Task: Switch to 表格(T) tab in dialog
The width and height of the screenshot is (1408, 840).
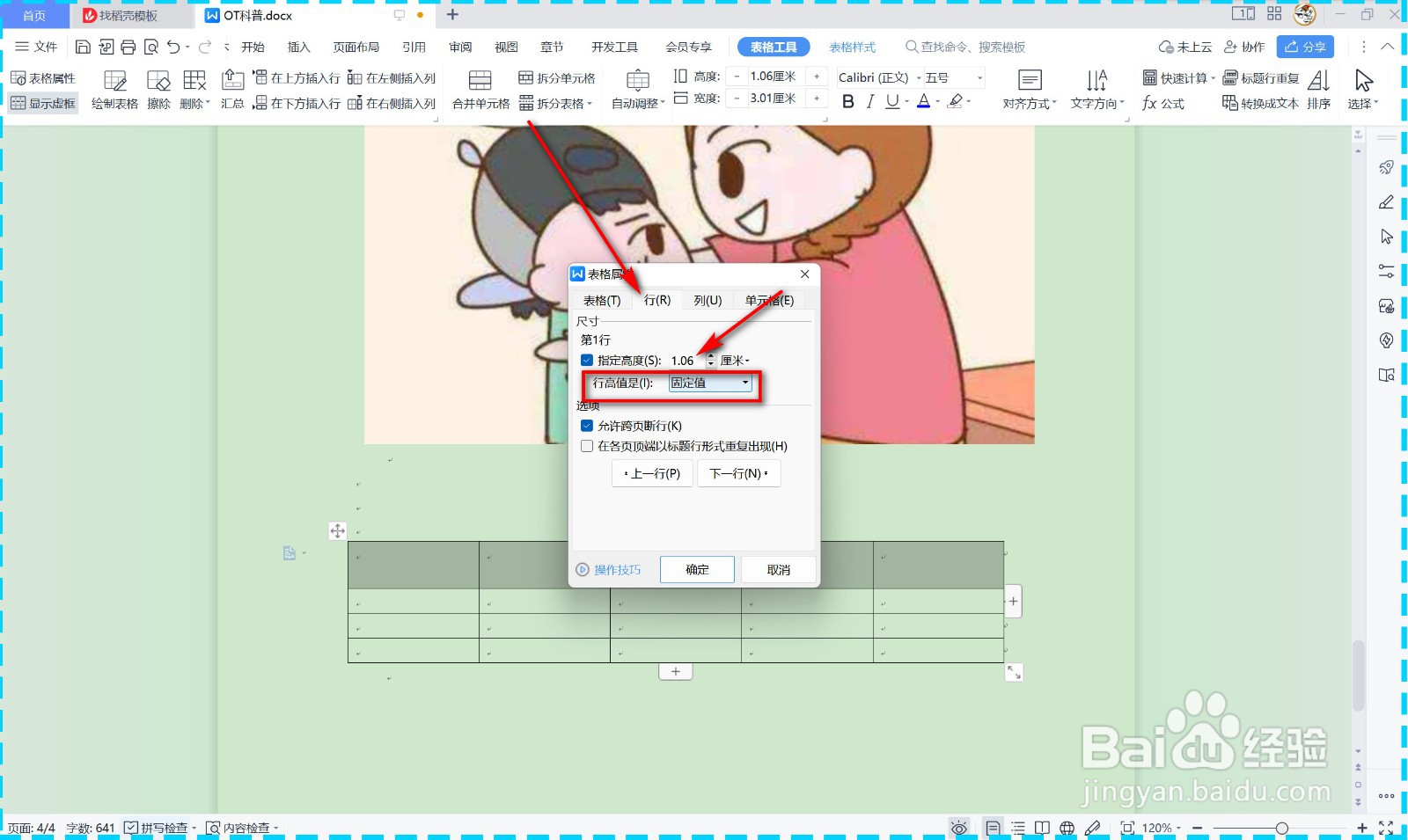Action: pyautogui.click(x=602, y=300)
